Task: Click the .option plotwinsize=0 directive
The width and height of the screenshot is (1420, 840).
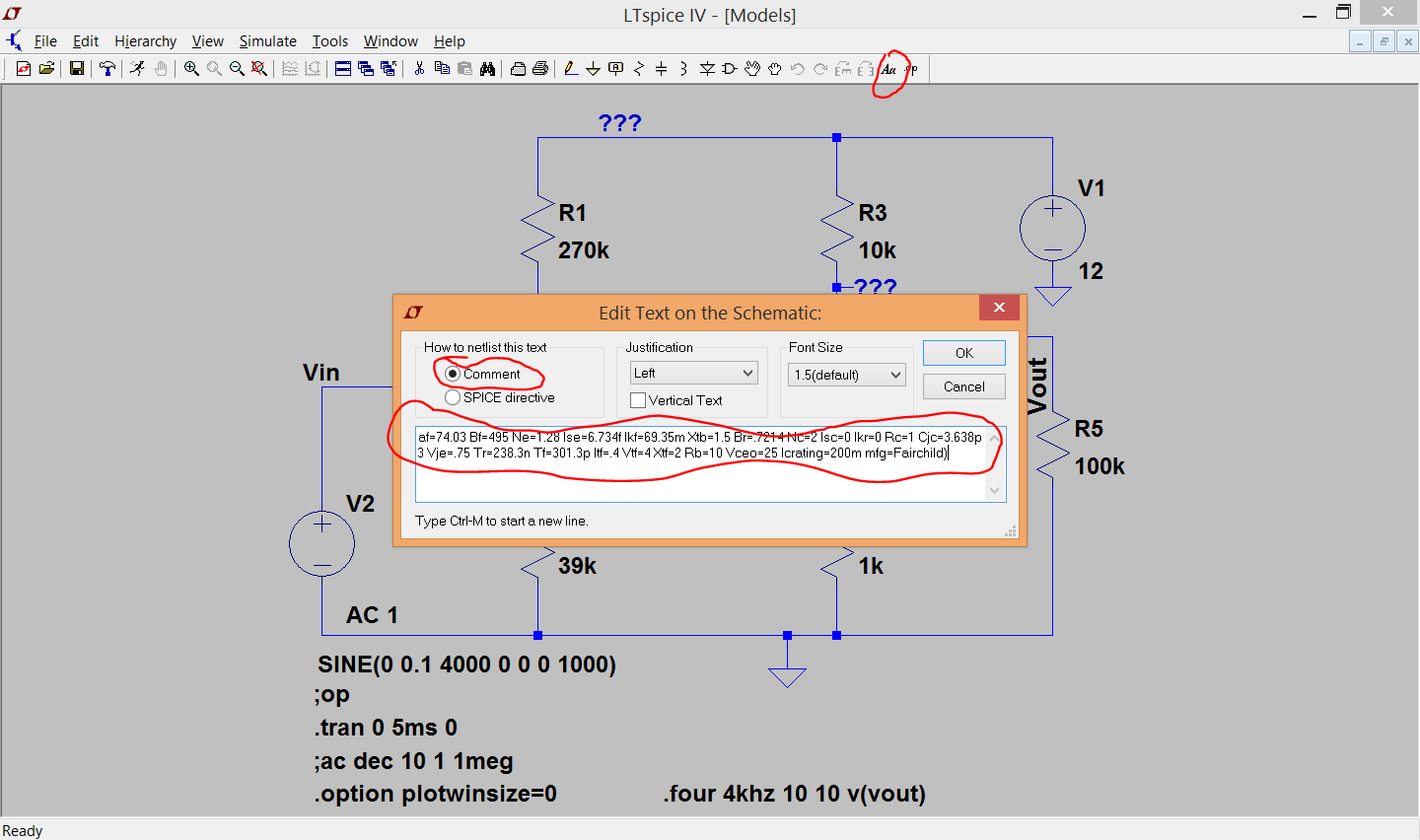Action: 435,794
